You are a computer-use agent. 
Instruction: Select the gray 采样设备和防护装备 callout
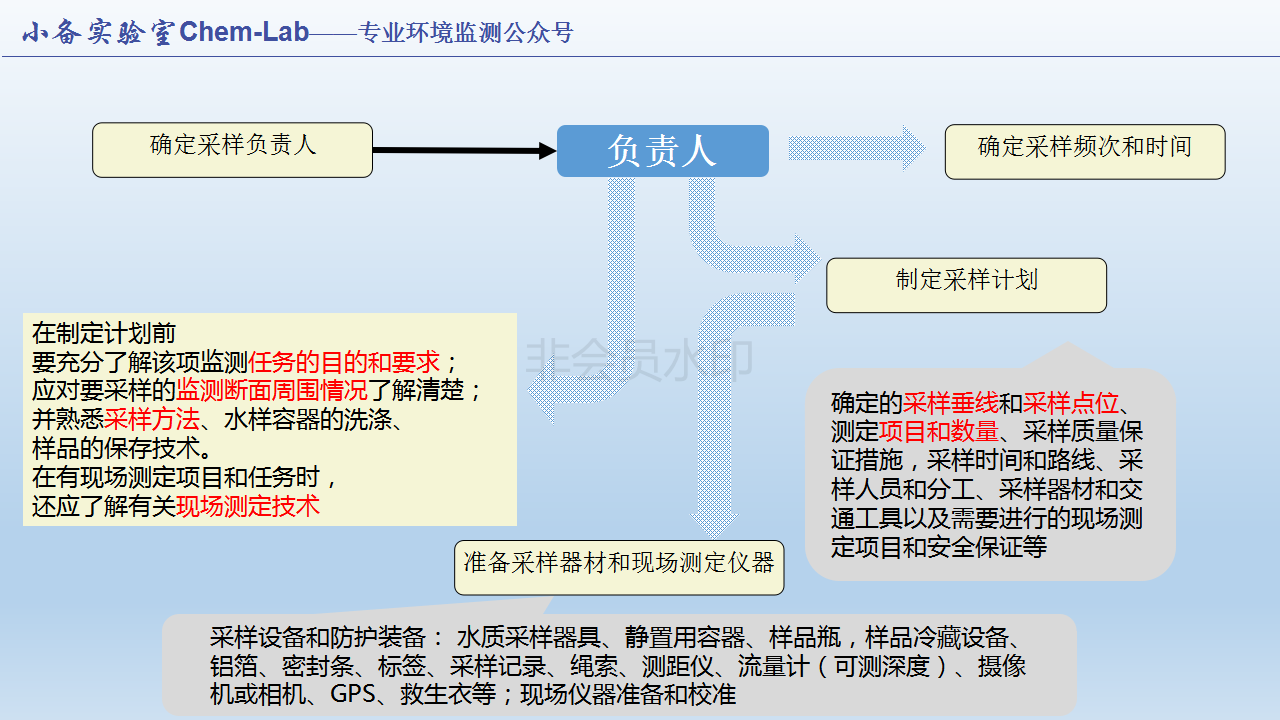tap(618, 666)
